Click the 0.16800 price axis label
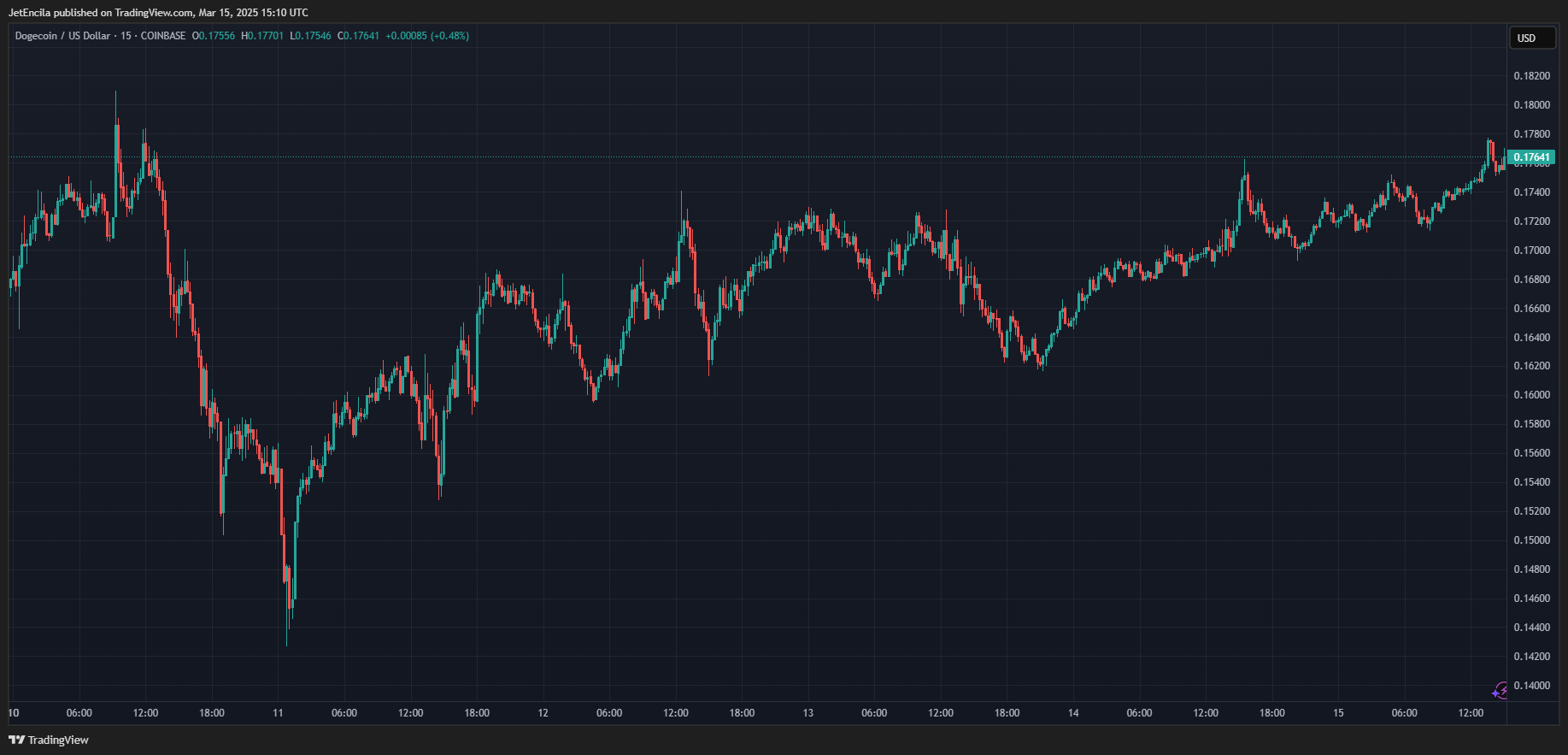Image resolution: width=1568 pixels, height=755 pixels. 1531,280
